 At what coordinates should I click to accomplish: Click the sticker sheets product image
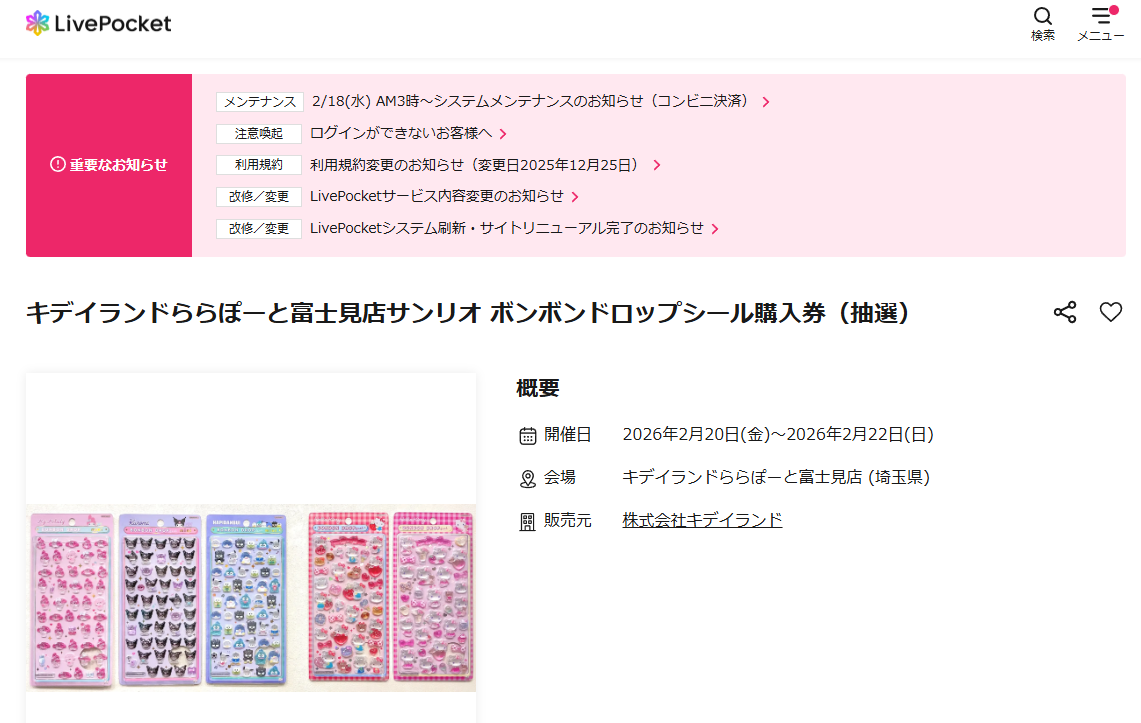pyautogui.click(x=251, y=598)
